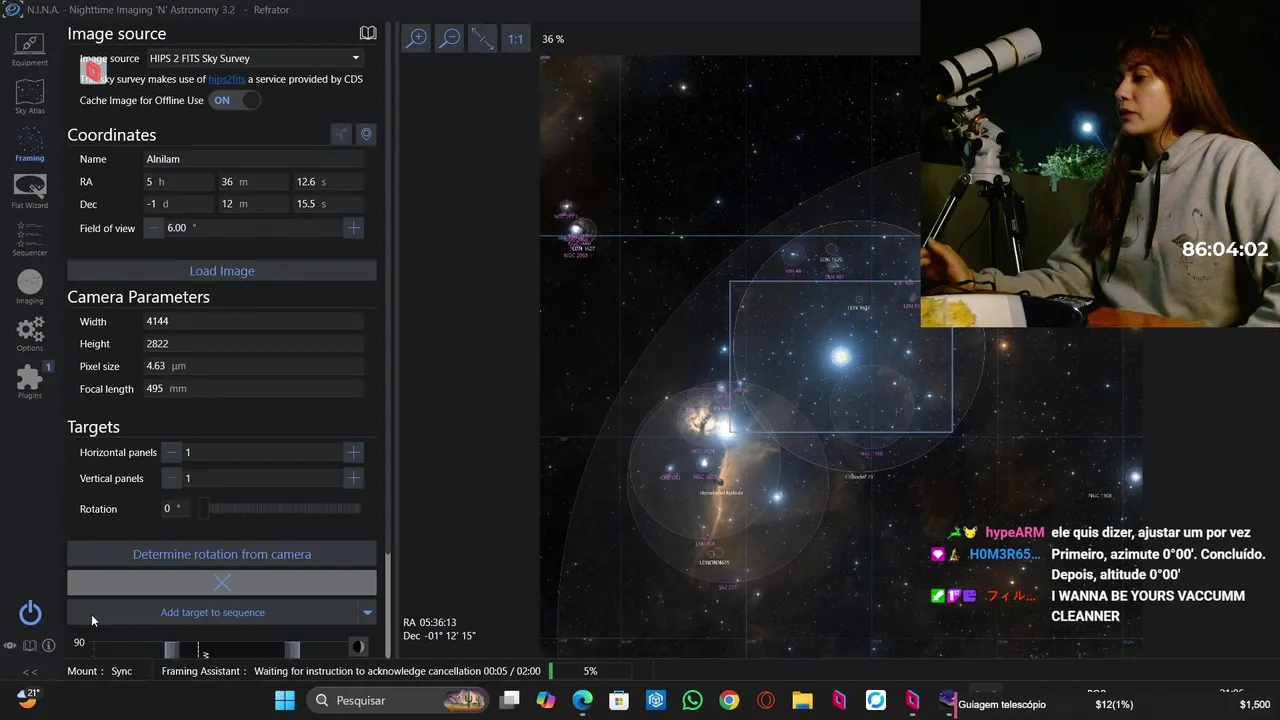
Task: Toggle Cache Image for Offline Use
Action: (x=235, y=100)
